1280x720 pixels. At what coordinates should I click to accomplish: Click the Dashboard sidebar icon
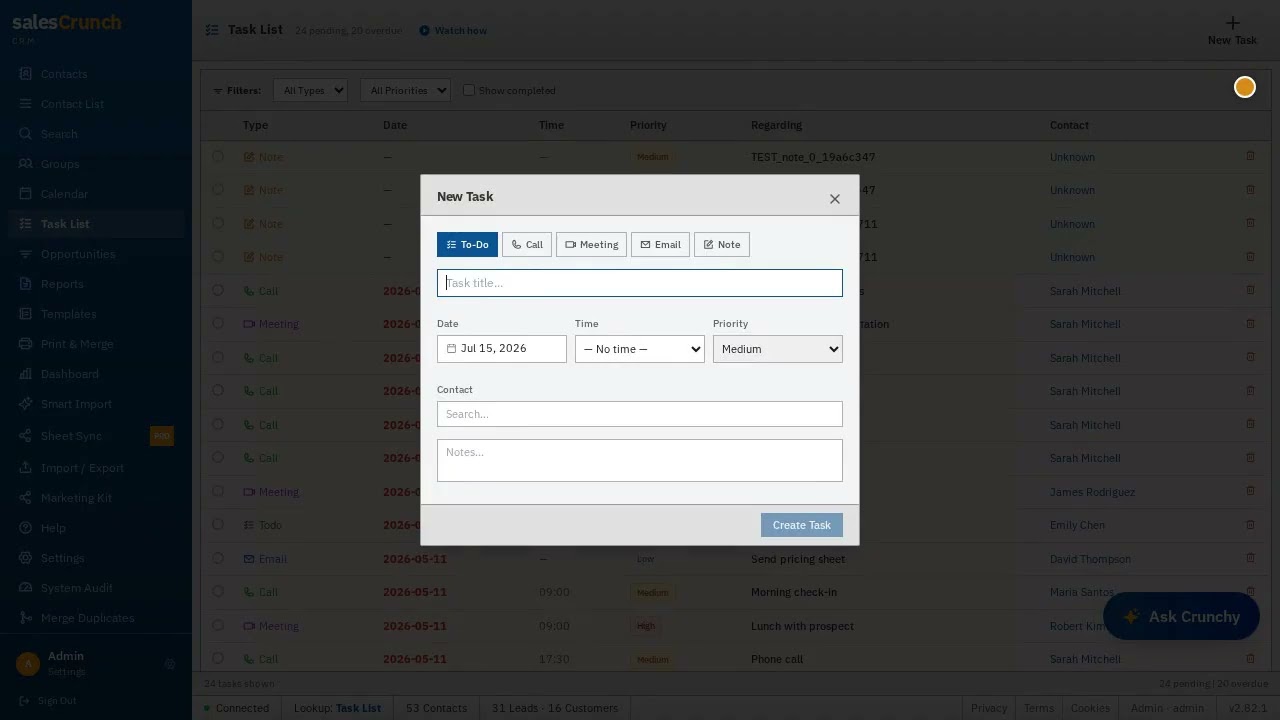25,374
